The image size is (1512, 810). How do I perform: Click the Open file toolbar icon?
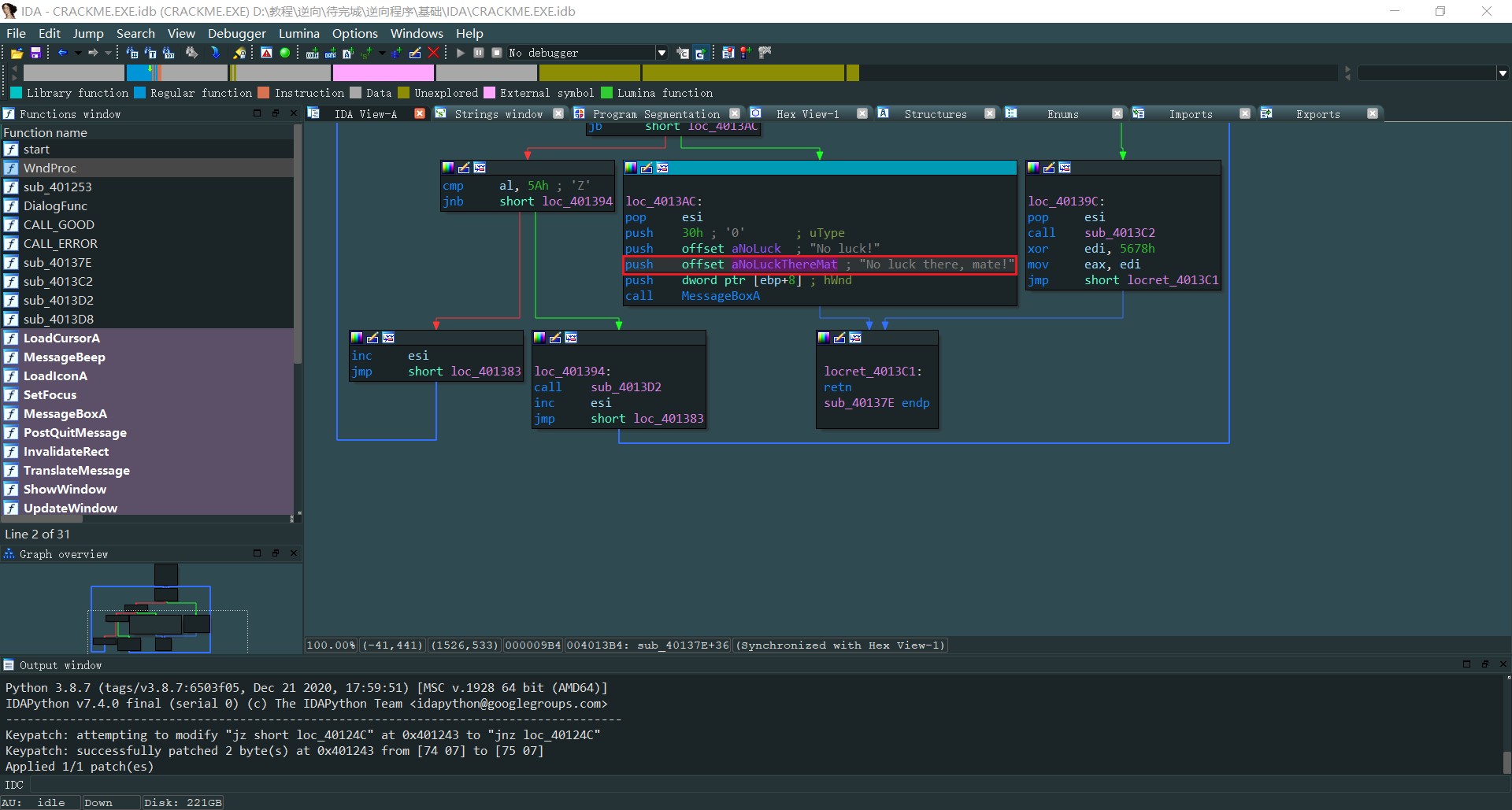coord(17,53)
